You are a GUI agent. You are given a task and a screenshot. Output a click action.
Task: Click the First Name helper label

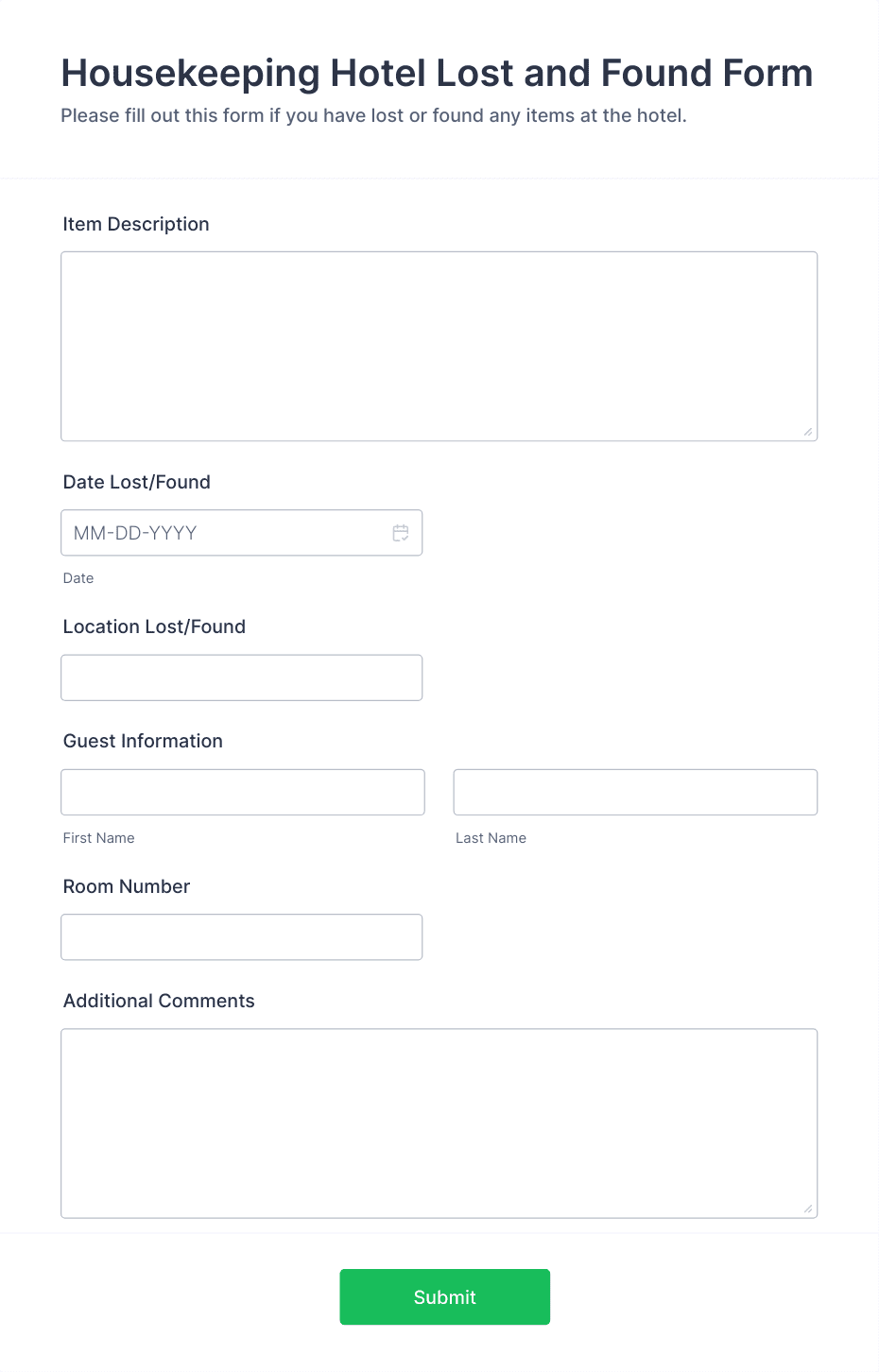98,838
